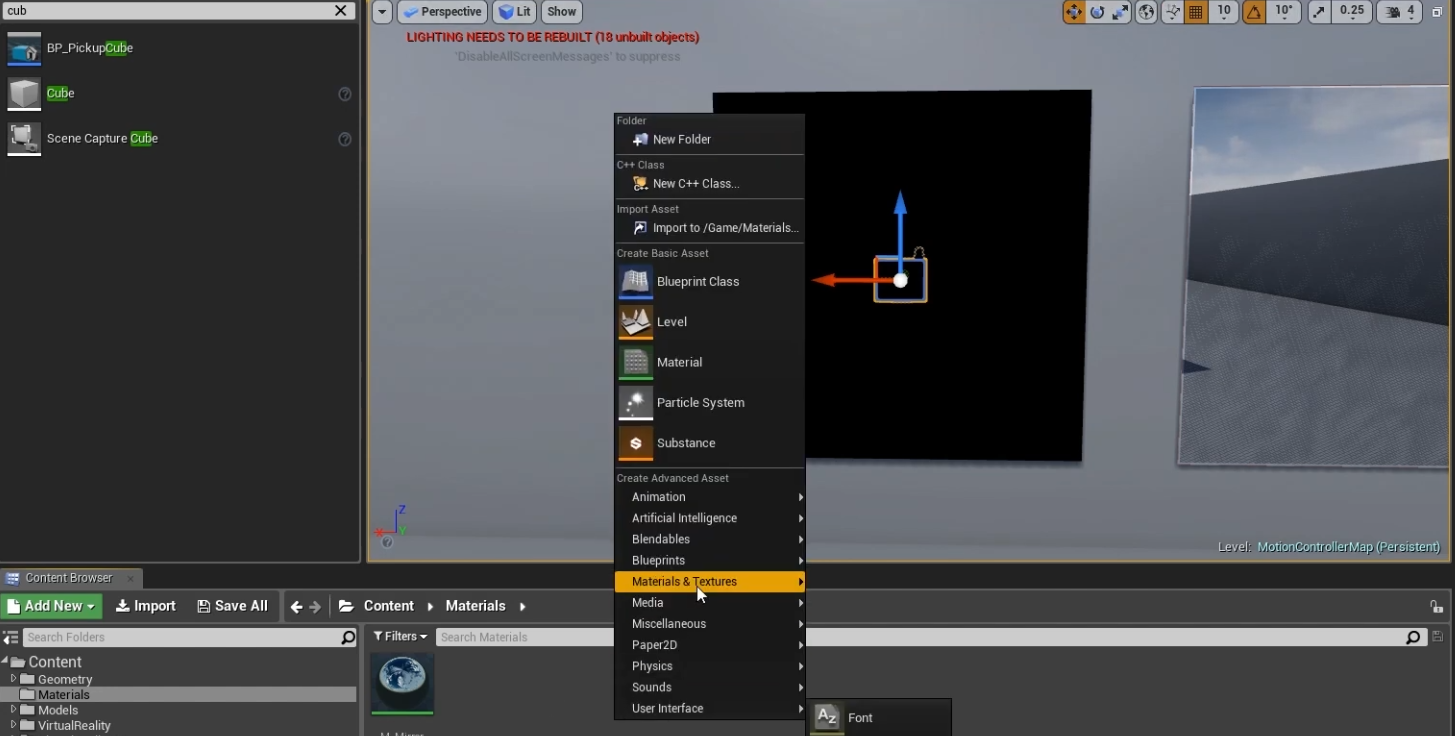
Task: Click the Add New button
Action: [x=51, y=606]
